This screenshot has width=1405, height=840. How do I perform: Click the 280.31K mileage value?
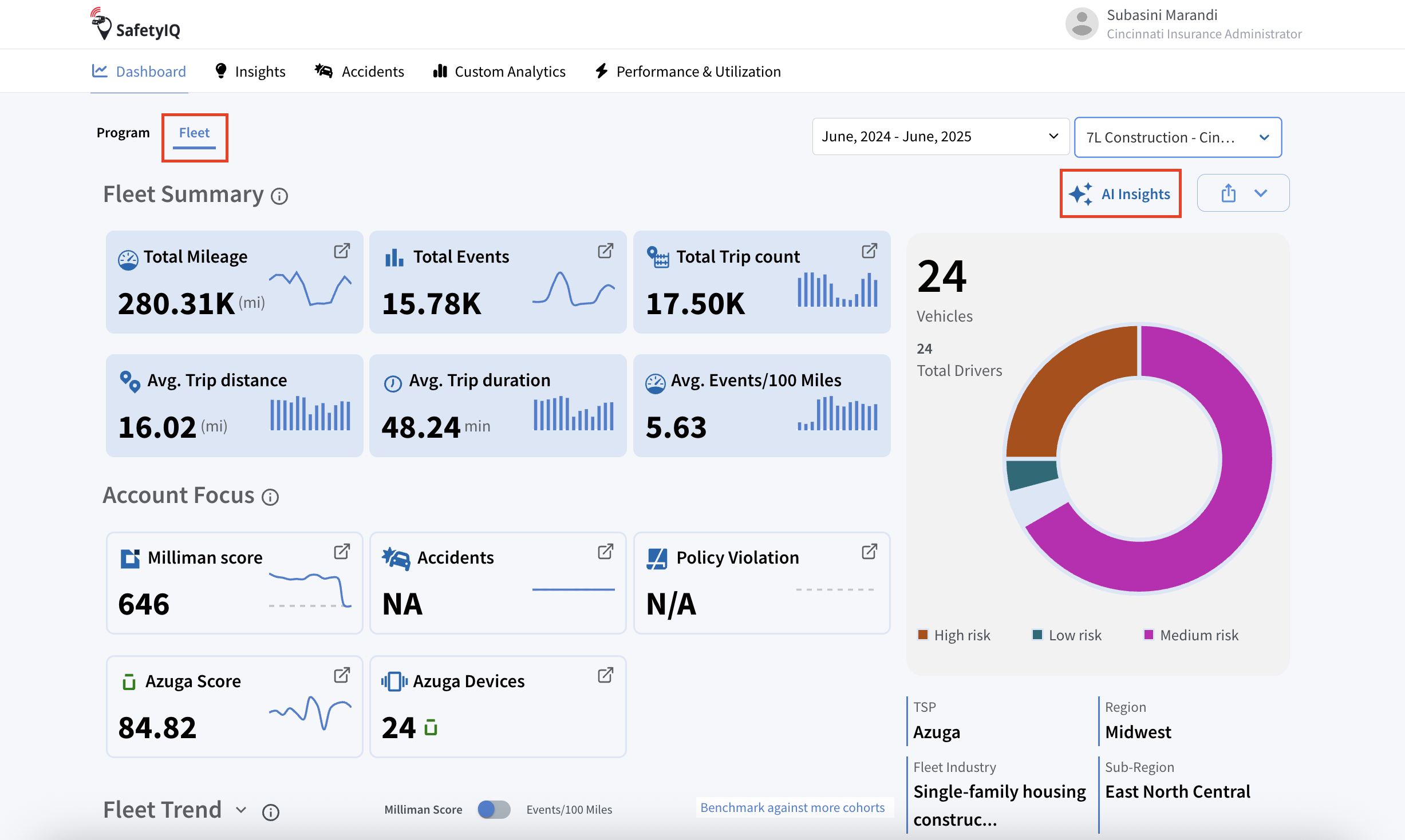pos(176,303)
